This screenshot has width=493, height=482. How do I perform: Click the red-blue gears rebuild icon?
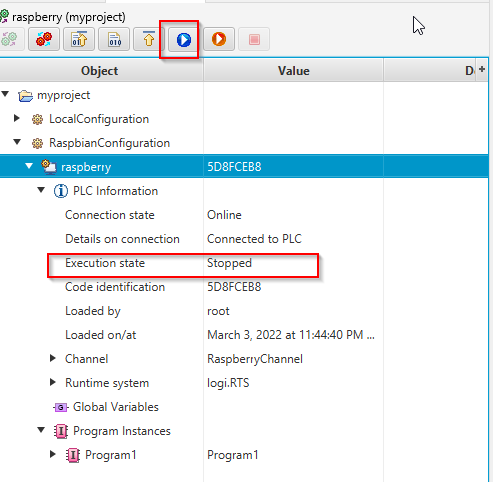[44, 39]
